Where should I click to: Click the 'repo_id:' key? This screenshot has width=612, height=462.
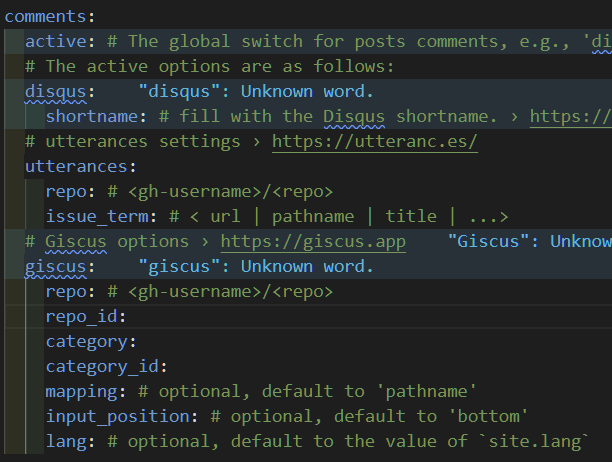coord(86,317)
